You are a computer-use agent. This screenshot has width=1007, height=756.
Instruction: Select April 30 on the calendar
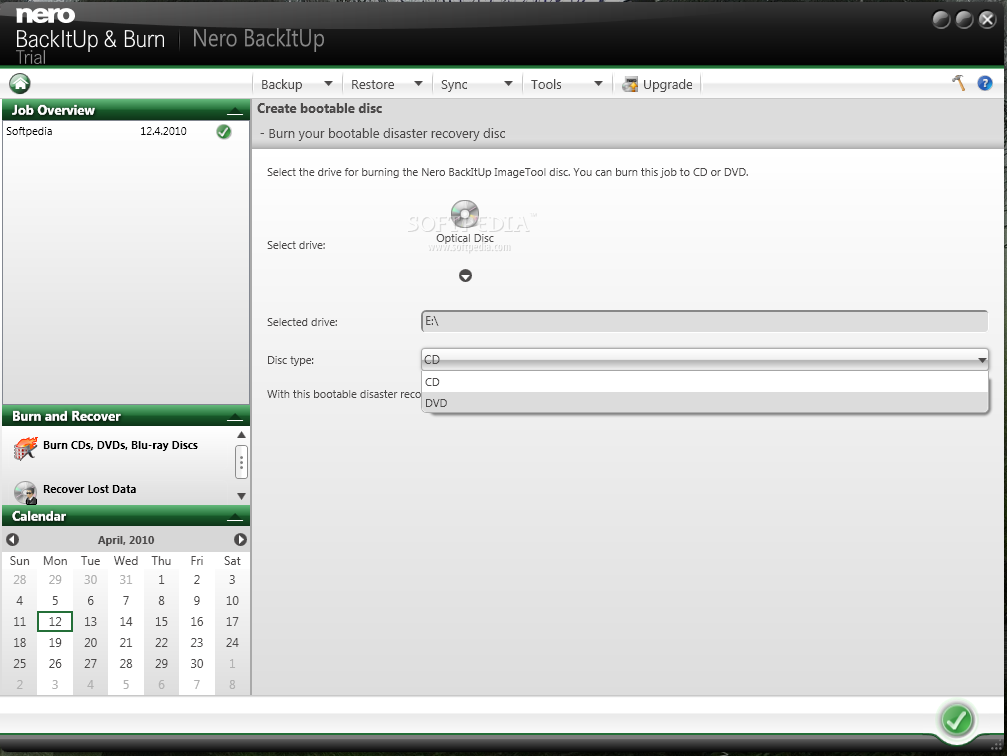197,664
